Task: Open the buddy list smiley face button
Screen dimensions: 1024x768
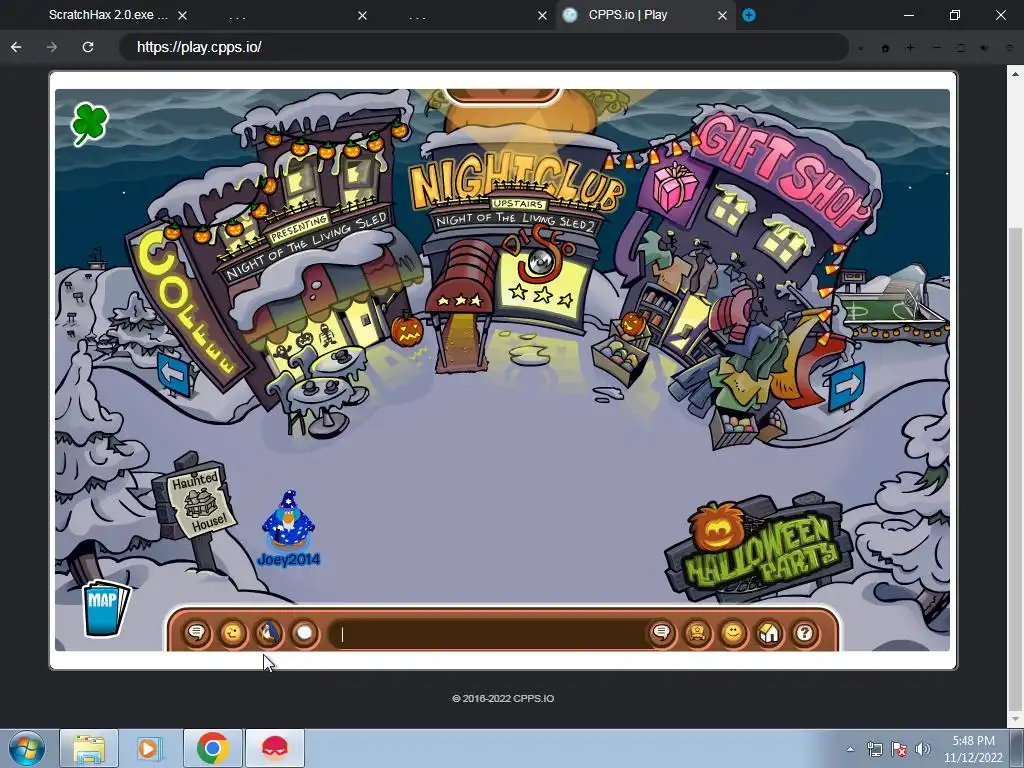Action: tap(733, 632)
